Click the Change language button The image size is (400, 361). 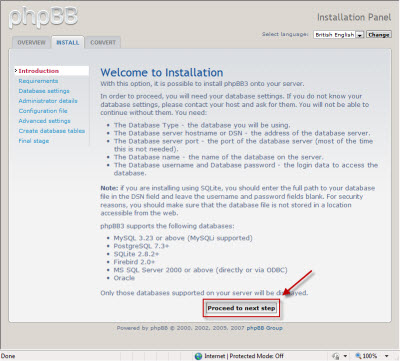[379, 35]
